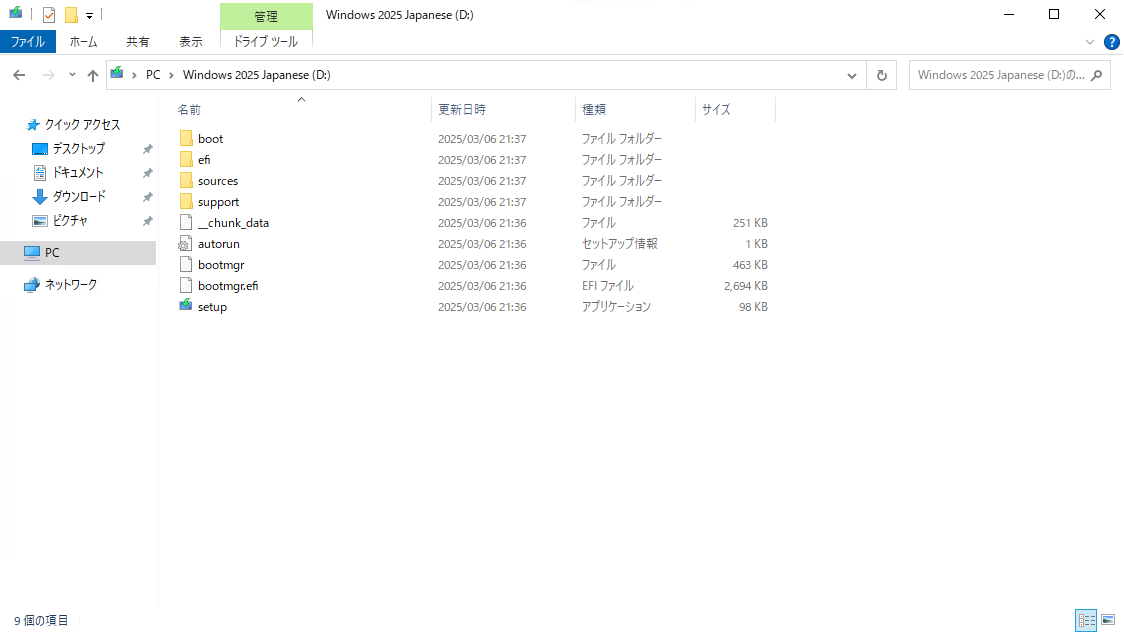Open the Quick Access Toolbar customize dropdown
Viewport: 1124px width, 632px height.
click(89, 16)
